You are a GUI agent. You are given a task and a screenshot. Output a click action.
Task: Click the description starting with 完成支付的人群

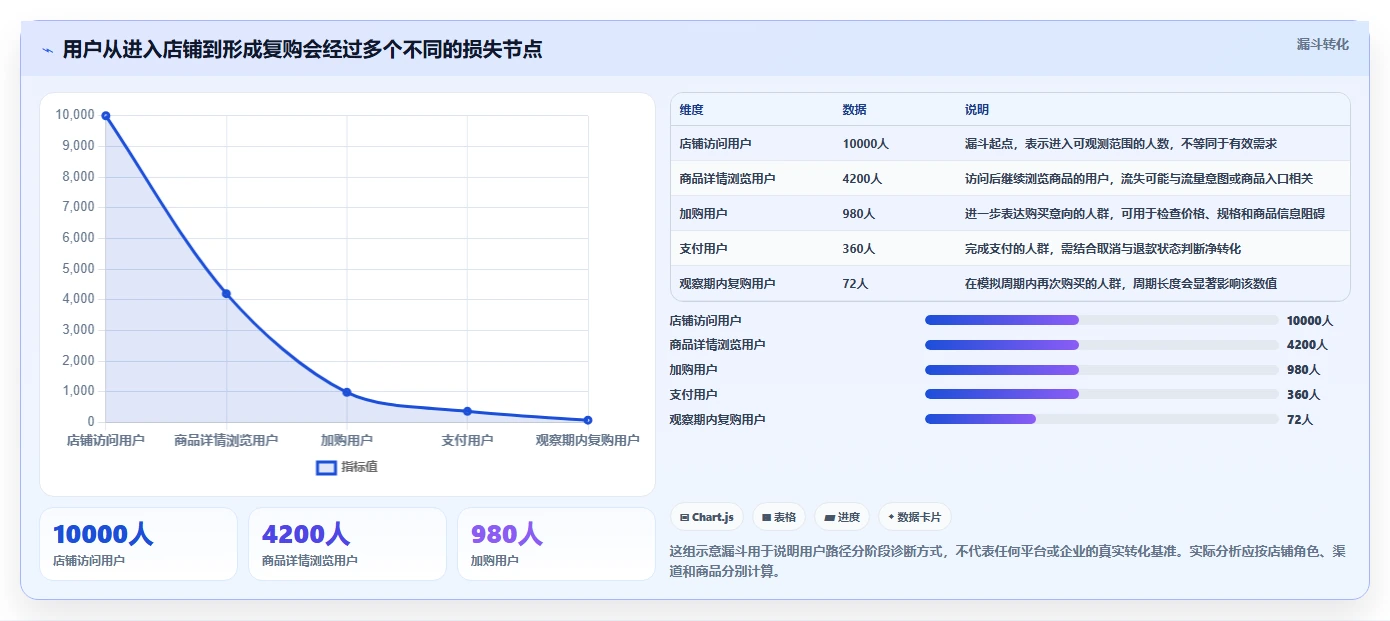click(x=1103, y=249)
